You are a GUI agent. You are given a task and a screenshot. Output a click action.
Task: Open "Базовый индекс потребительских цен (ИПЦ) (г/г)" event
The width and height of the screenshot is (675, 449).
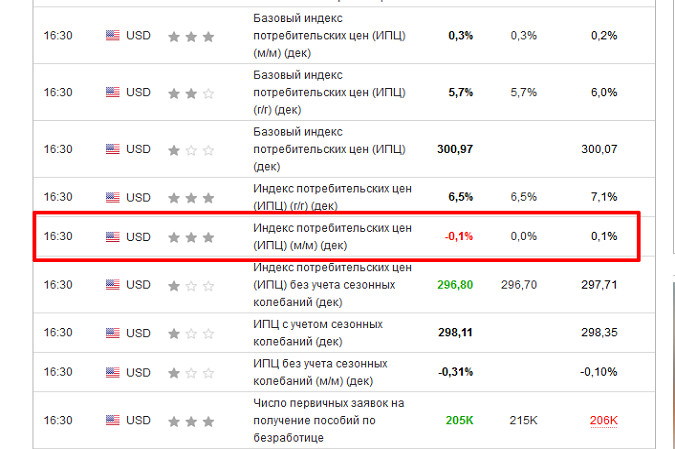329,93
